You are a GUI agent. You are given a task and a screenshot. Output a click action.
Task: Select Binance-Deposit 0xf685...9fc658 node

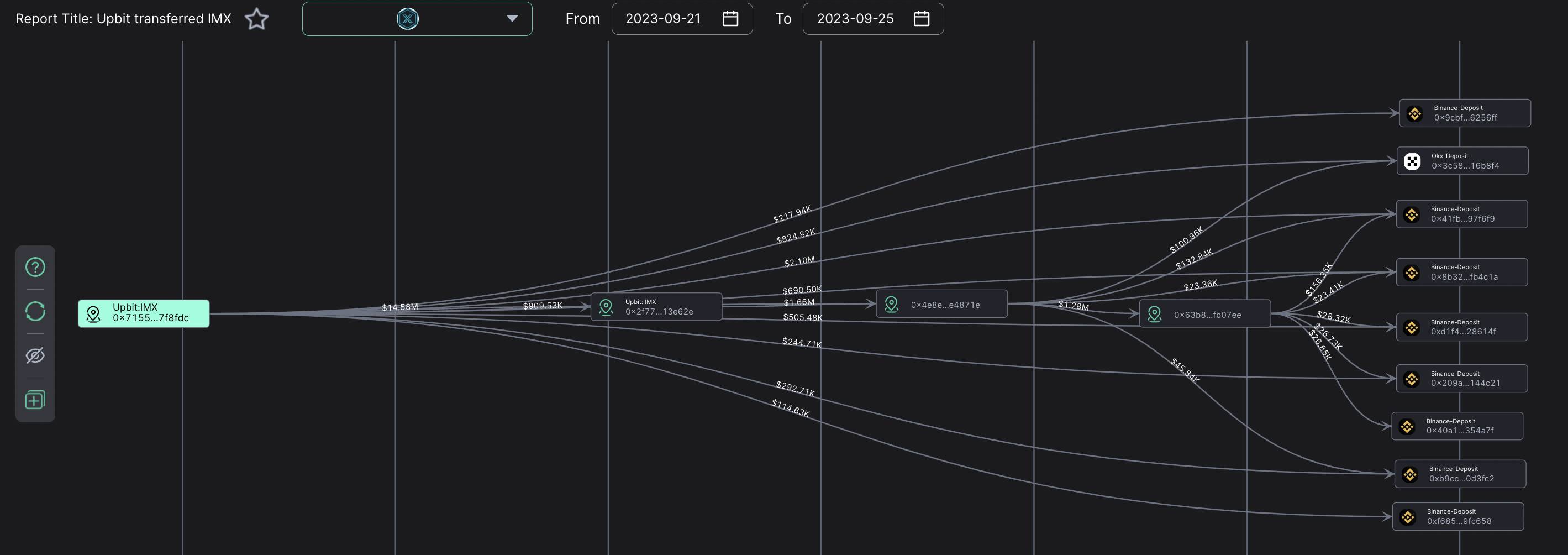click(x=1458, y=517)
